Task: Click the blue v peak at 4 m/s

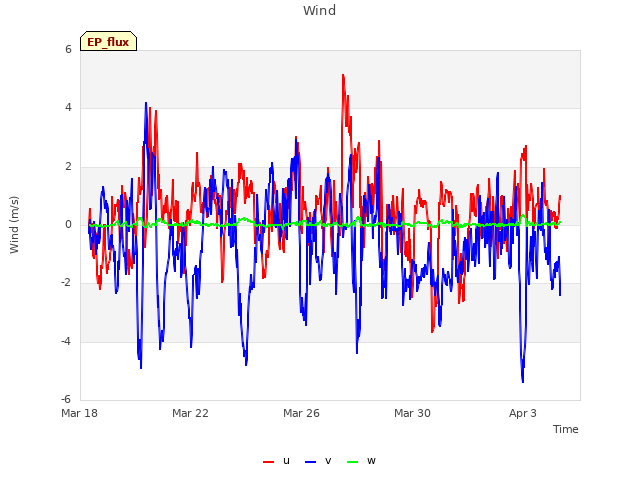Action: 146,104
